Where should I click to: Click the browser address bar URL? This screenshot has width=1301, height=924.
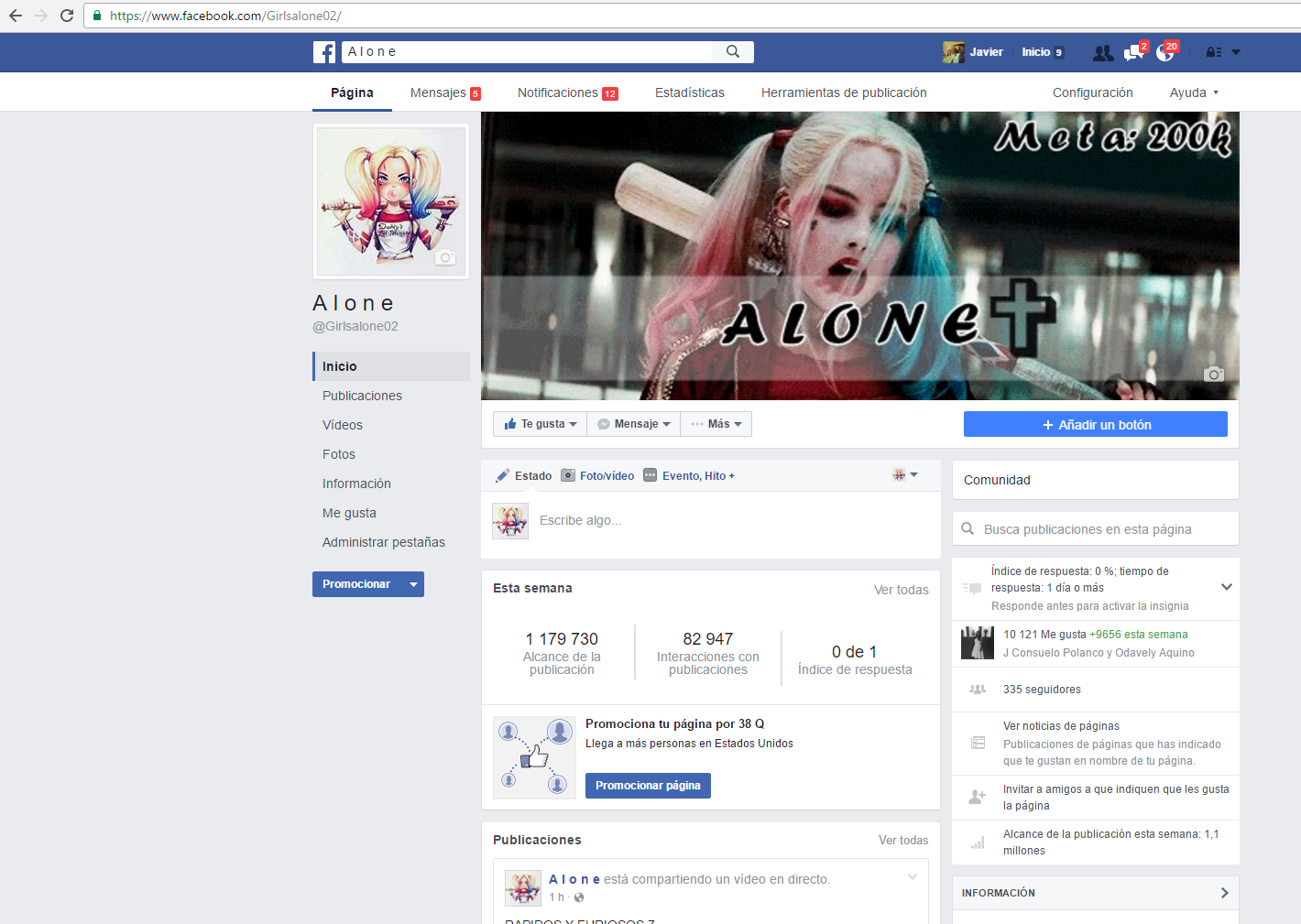click(225, 16)
